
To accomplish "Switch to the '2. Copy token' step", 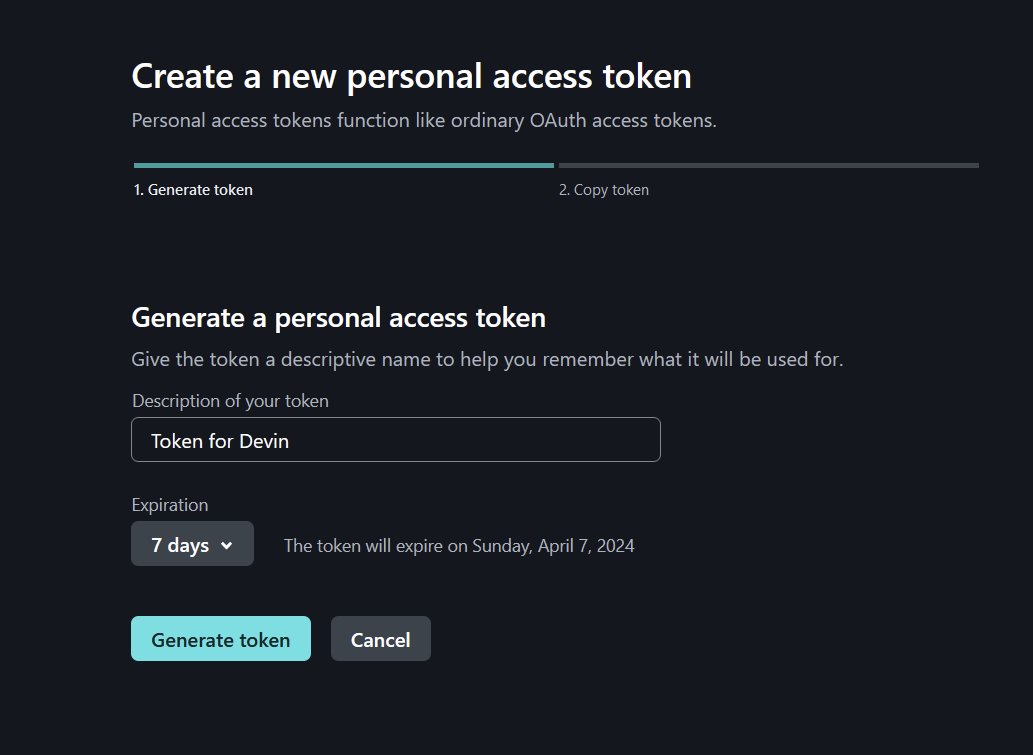I will pyautogui.click(x=604, y=190).
